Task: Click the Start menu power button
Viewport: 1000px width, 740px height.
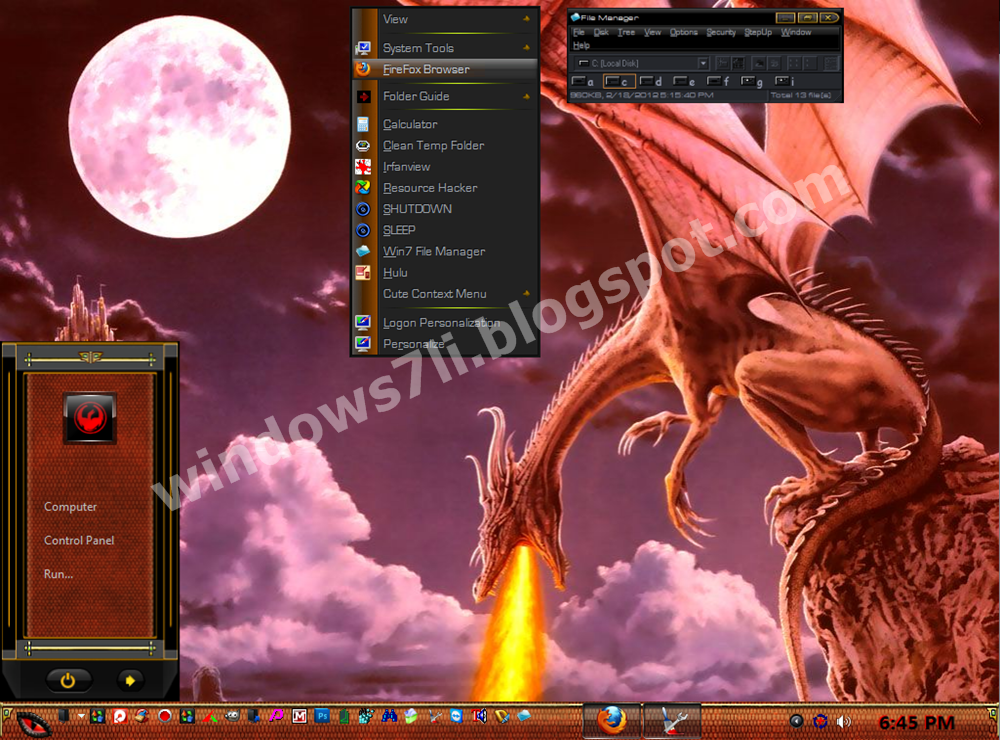Action: coord(68,681)
